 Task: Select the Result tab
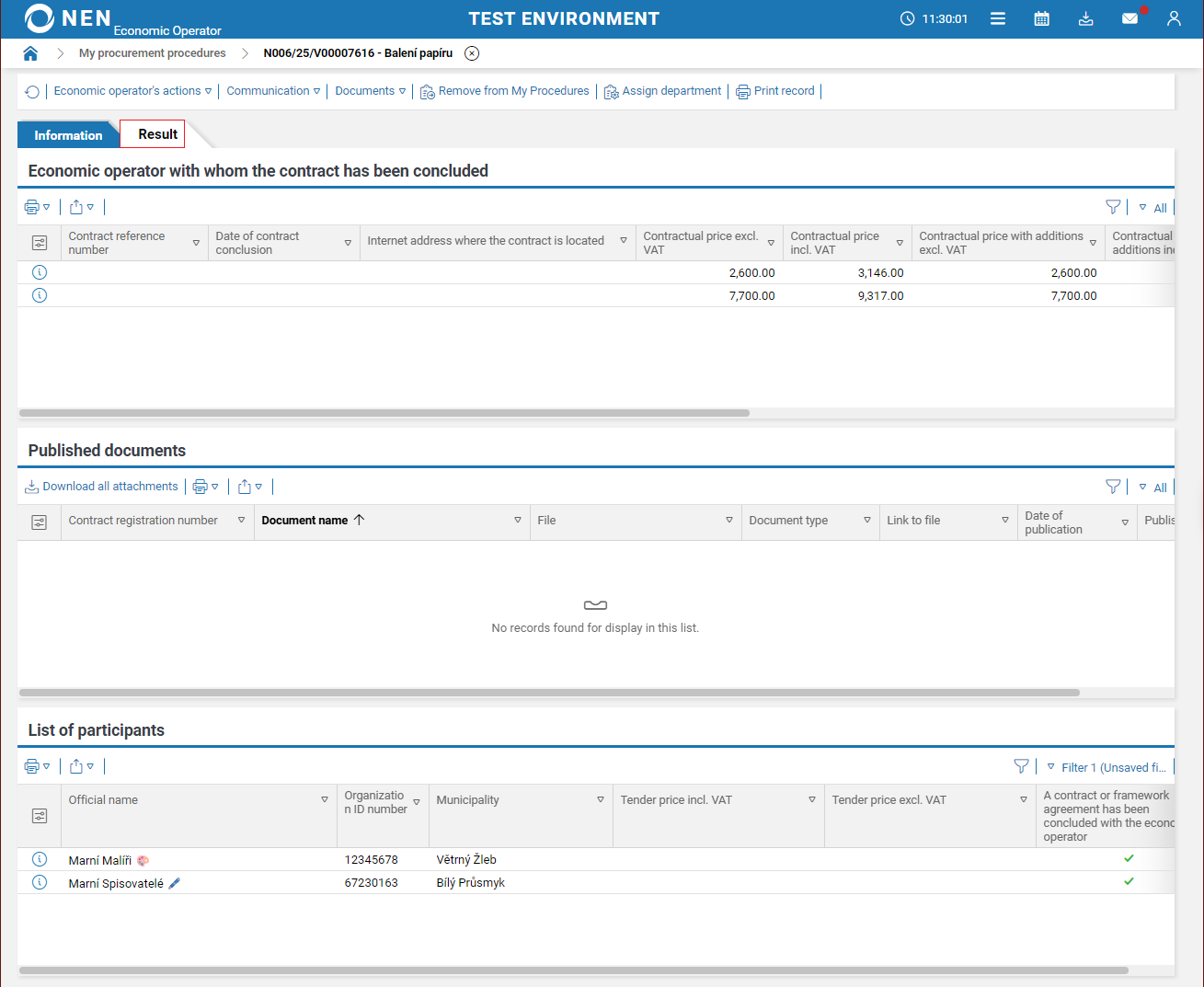click(157, 134)
